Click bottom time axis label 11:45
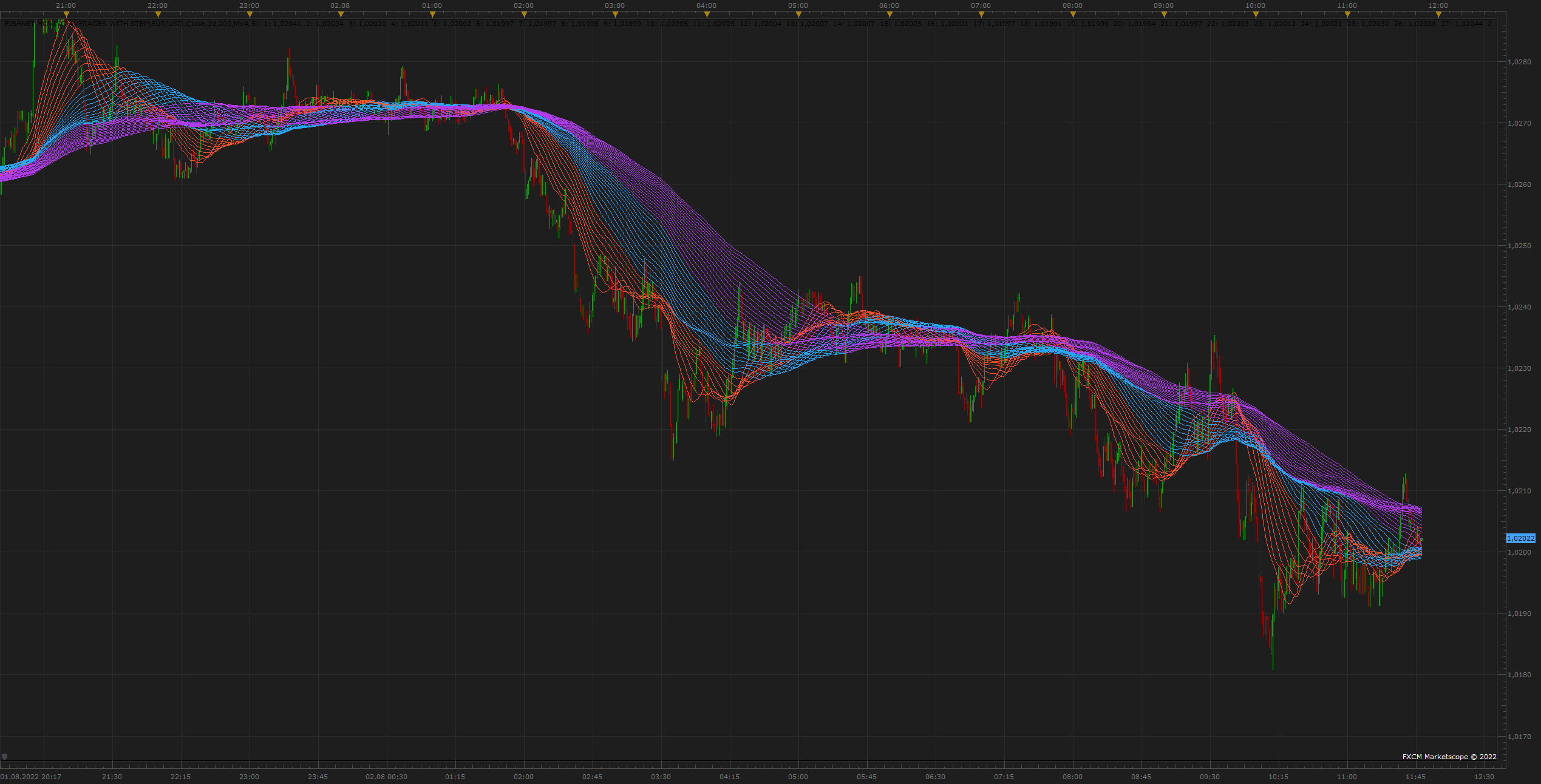 pyautogui.click(x=1415, y=777)
